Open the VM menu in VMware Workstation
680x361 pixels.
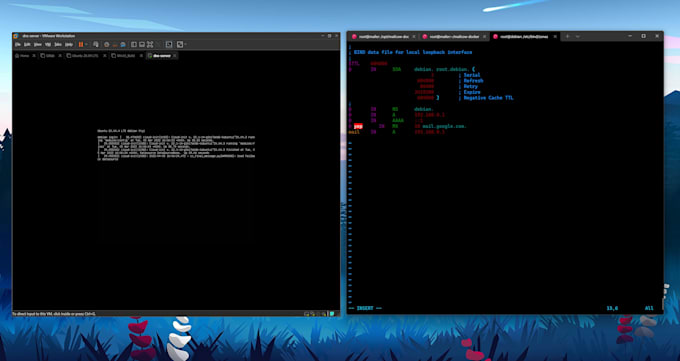48,44
